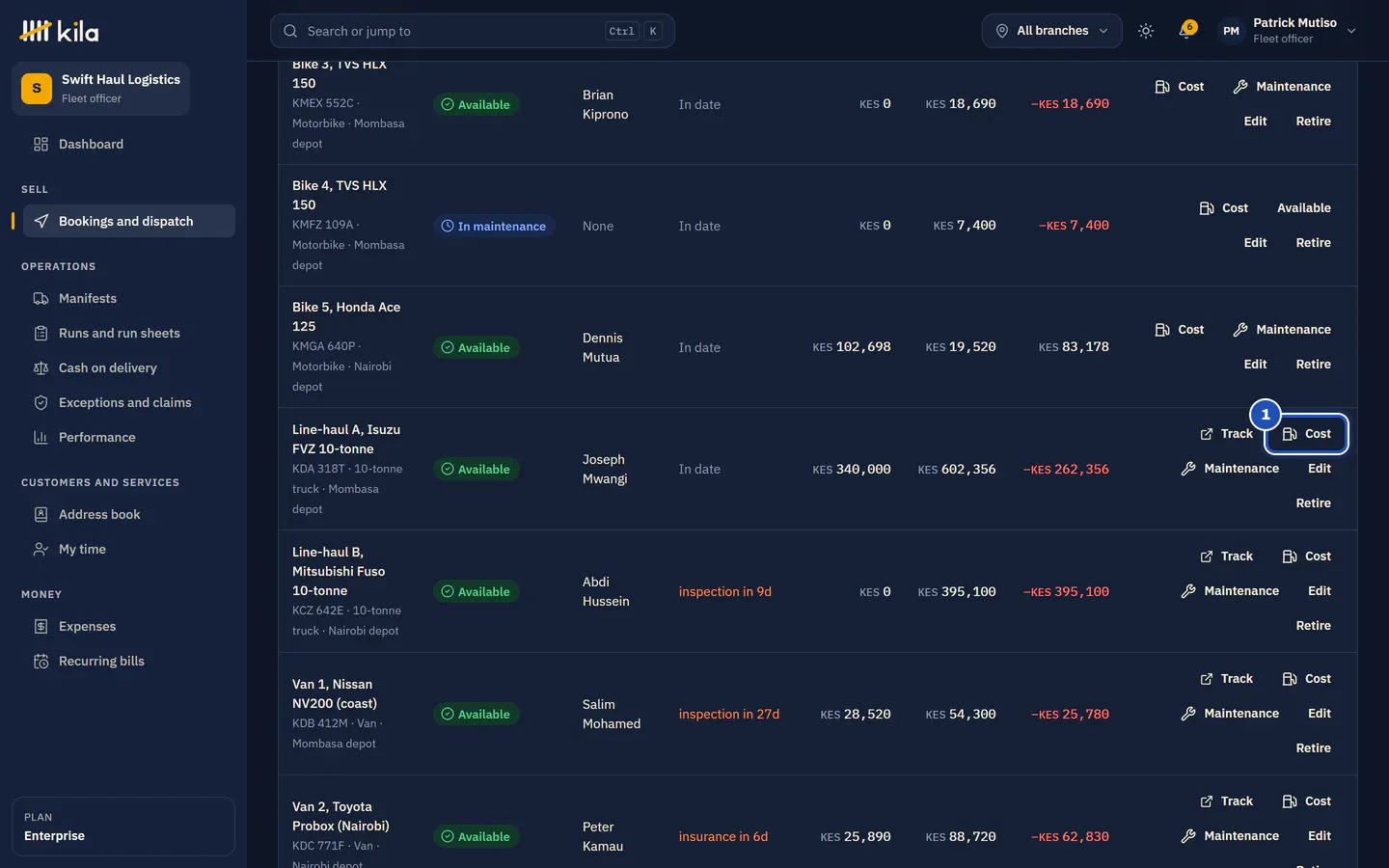
Task: Go to Dashboard
Action: 129,144
